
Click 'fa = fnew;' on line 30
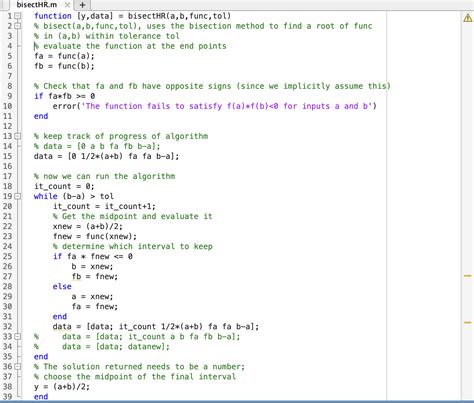(95, 306)
